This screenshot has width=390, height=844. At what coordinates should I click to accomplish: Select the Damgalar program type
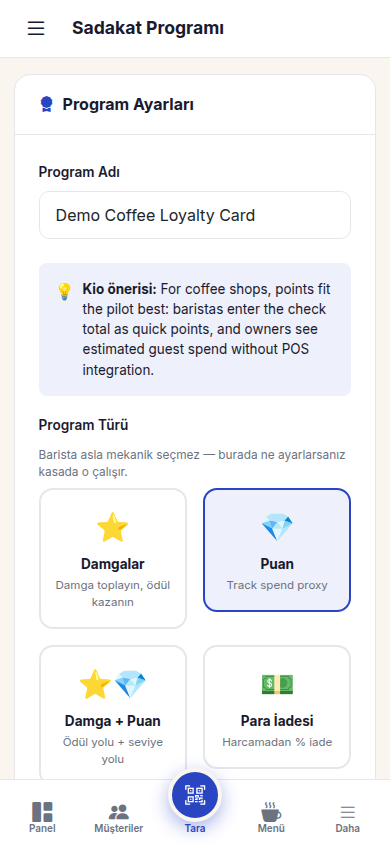[113, 558]
